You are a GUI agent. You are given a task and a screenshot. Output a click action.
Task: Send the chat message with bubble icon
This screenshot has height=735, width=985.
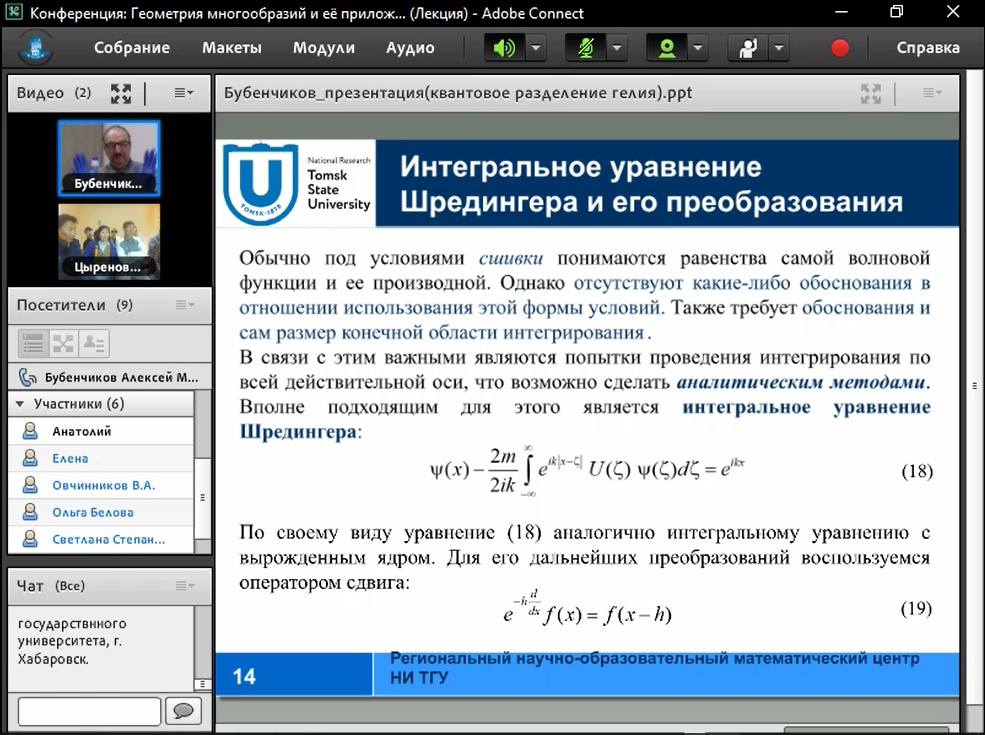coord(183,711)
